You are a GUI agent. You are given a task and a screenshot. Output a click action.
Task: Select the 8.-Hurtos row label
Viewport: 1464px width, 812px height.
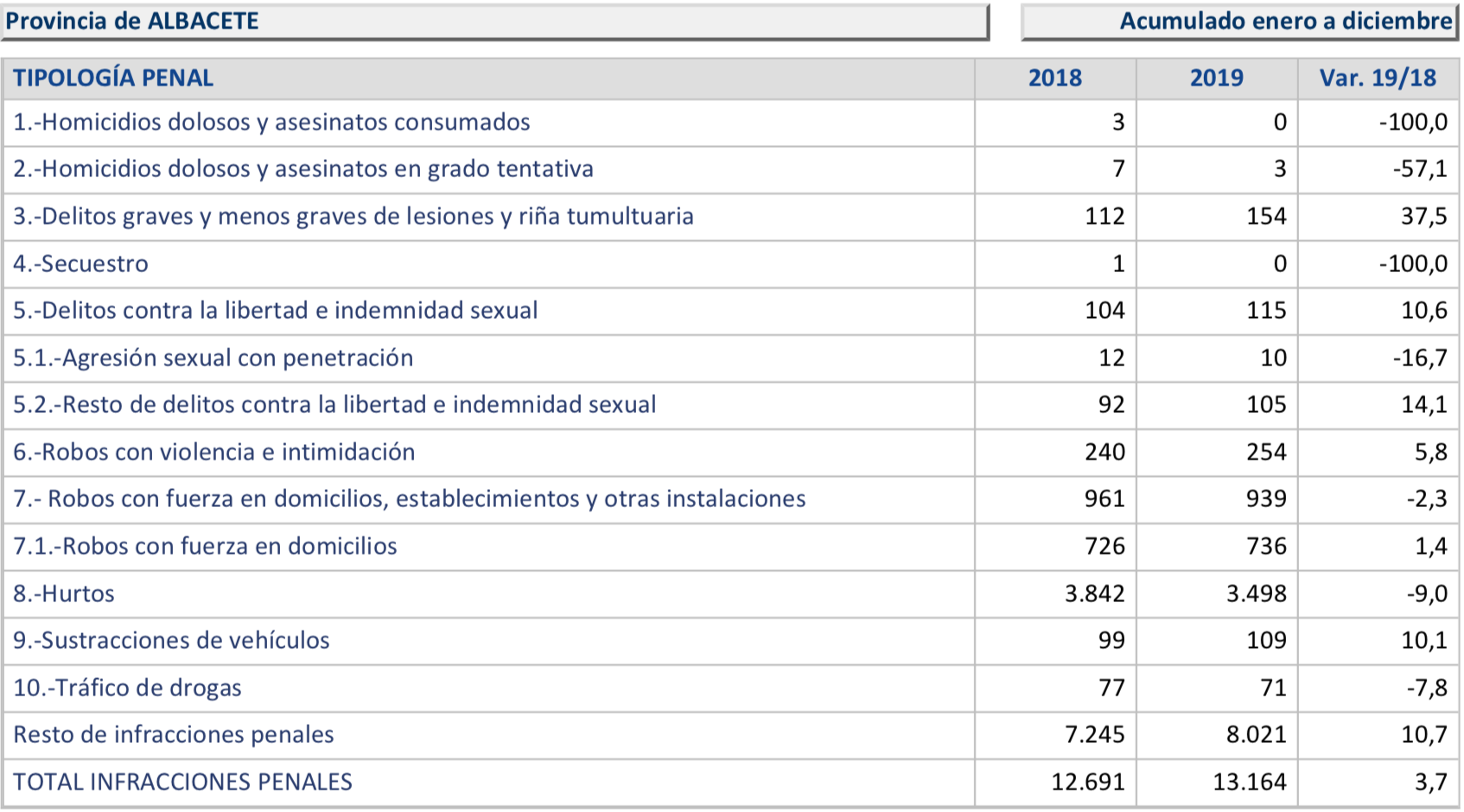[64, 593]
